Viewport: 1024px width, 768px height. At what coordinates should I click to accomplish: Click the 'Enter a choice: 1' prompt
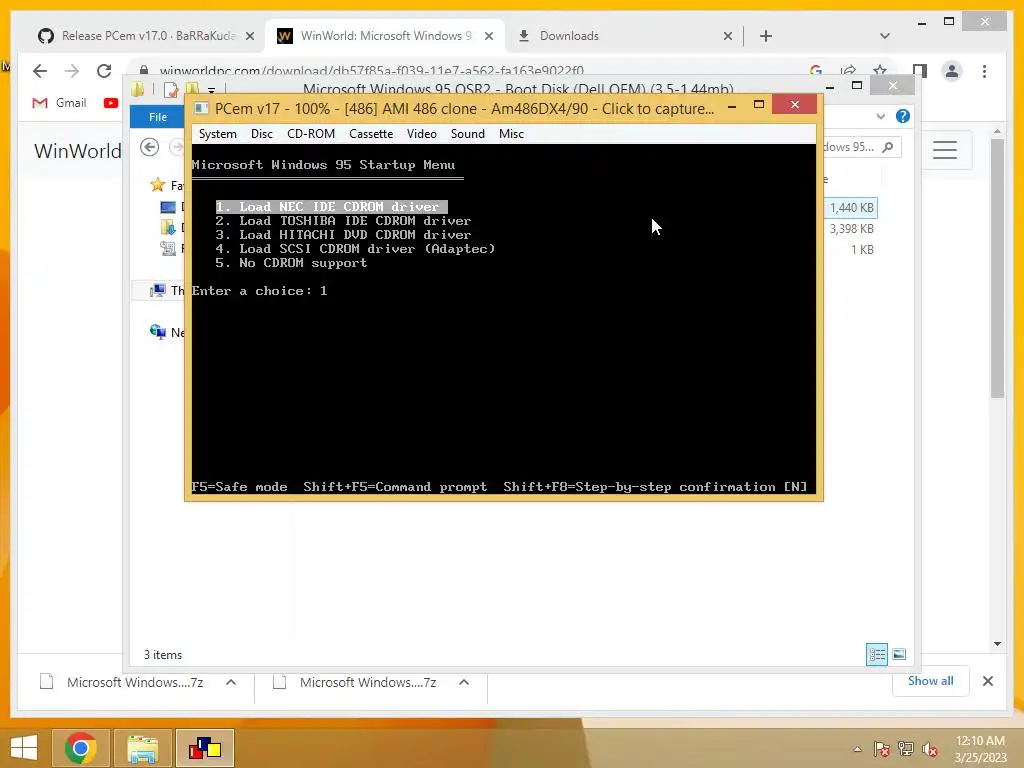pos(259,291)
